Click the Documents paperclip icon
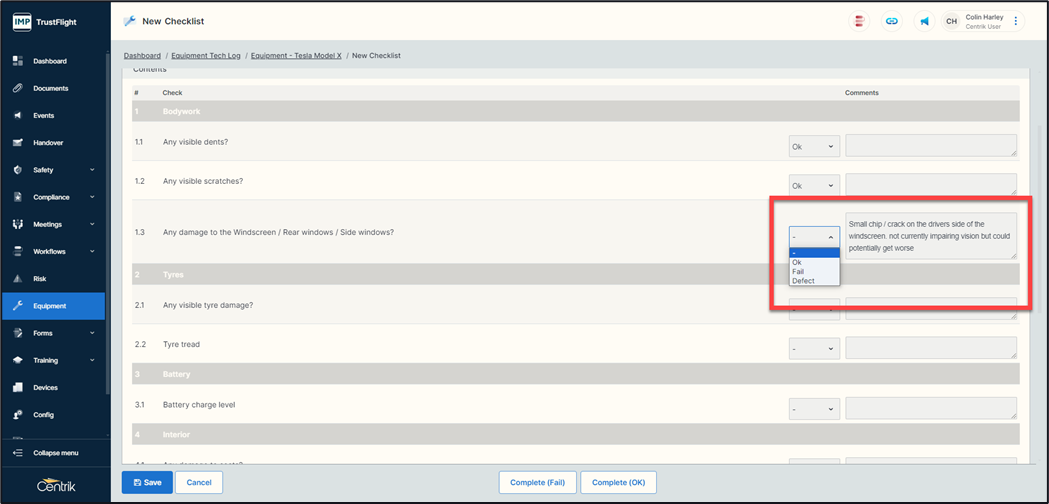This screenshot has width=1049, height=504. pos(18,88)
